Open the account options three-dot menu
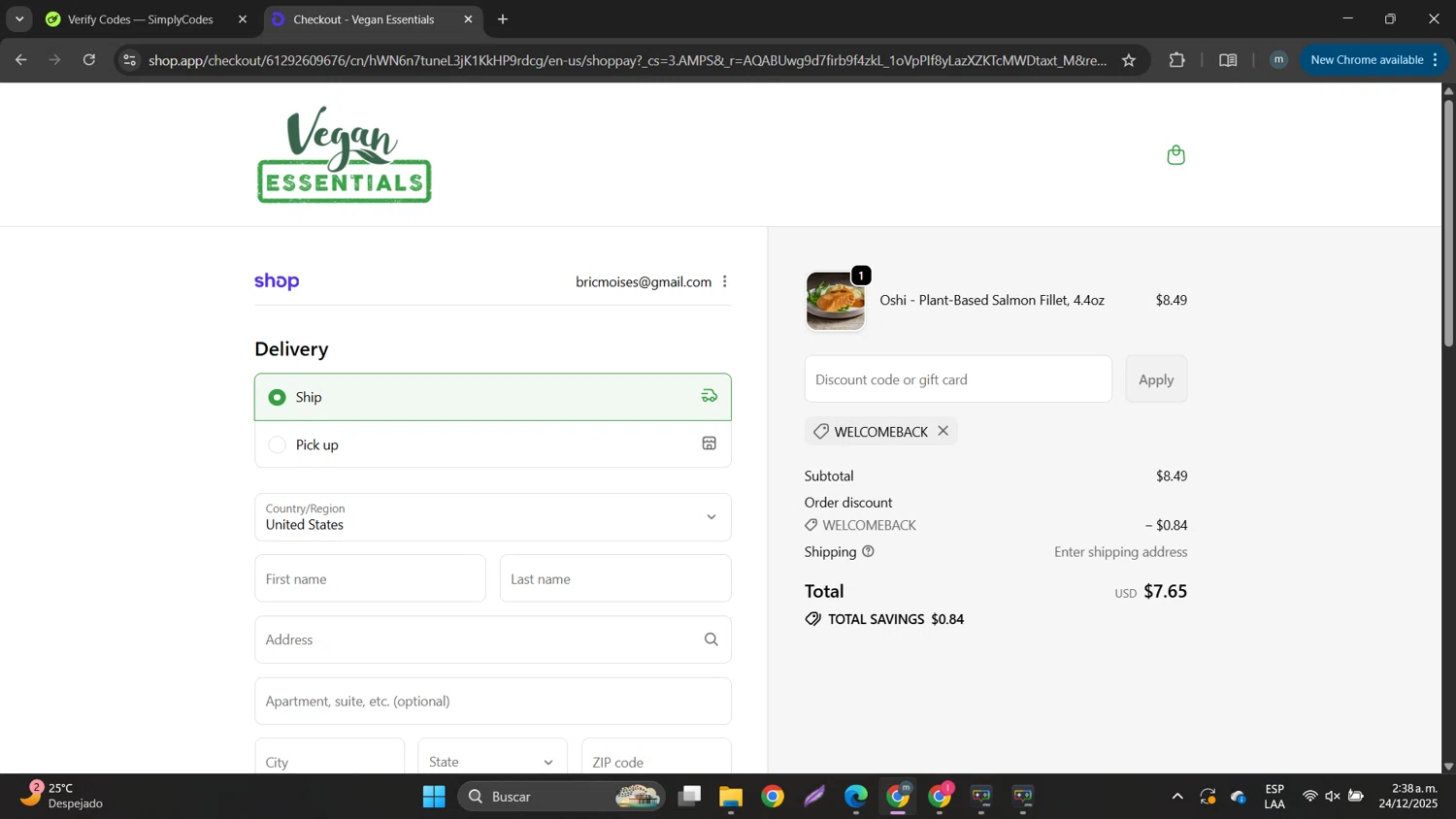 [x=725, y=281]
